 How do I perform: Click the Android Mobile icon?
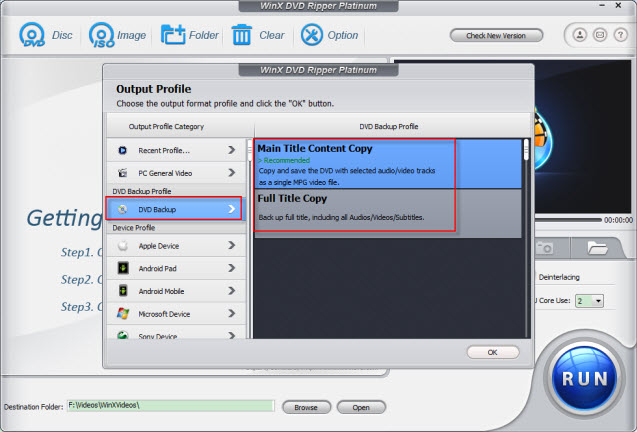(123, 291)
